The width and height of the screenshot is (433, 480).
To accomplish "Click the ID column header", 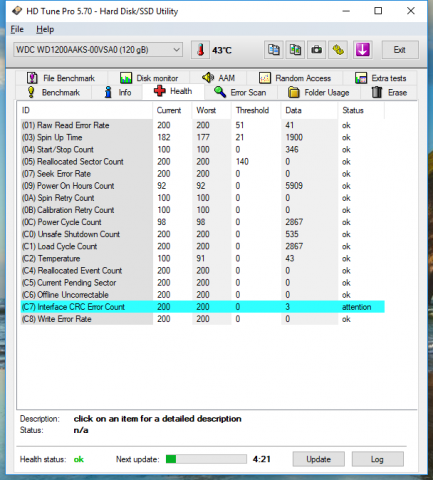I will pos(86,110).
